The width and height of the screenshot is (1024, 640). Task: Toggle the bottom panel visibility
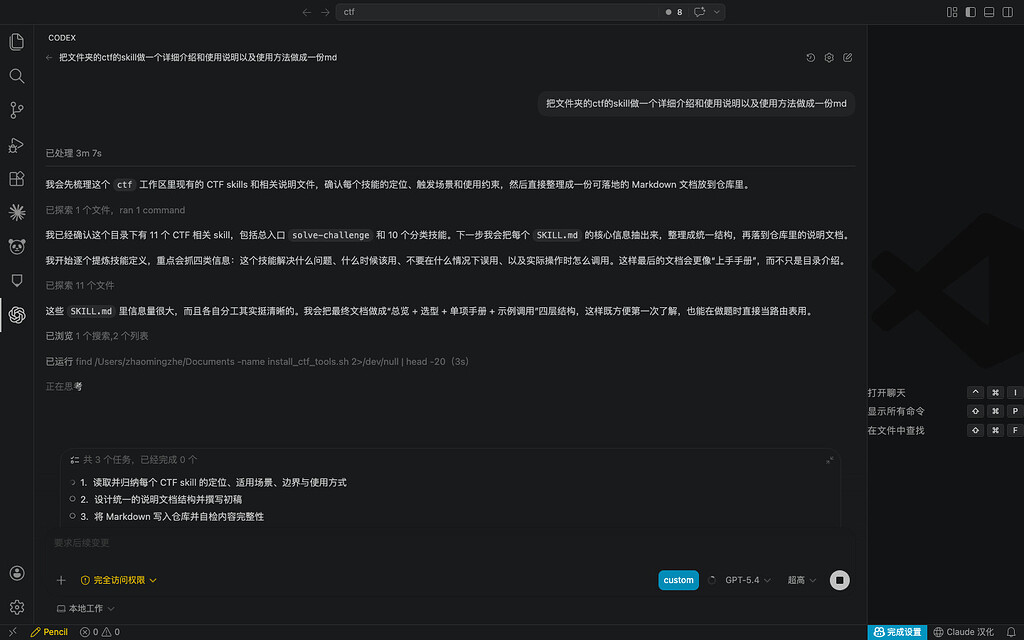click(x=989, y=12)
